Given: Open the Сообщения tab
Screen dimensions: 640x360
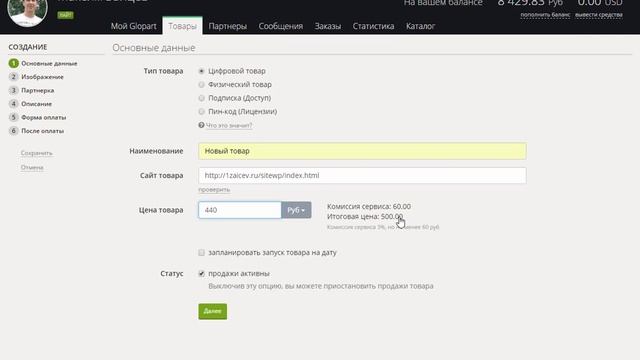Looking at the screenshot, I should click(x=280, y=26).
